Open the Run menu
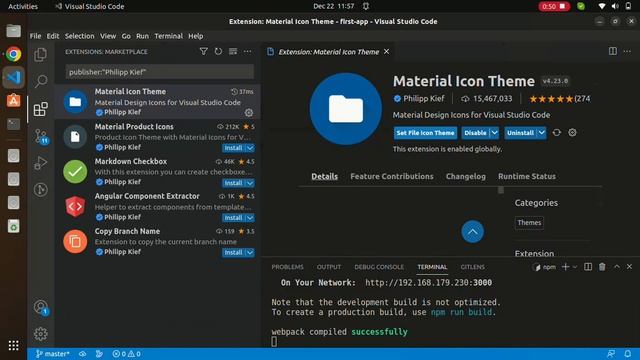 tap(142, 36)
